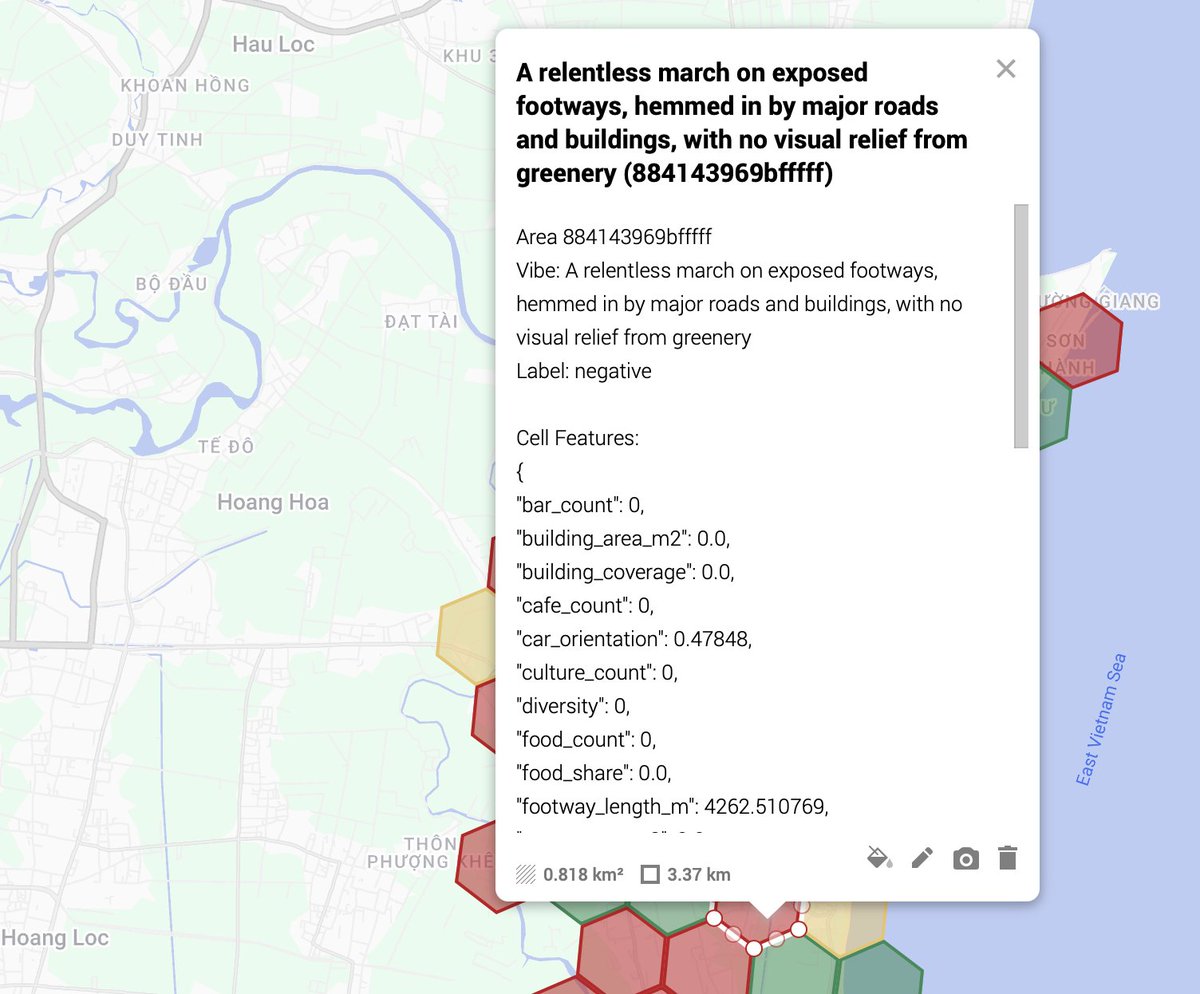Viewport: 1200px width, 994px height.
Task: Click the perimeter square icon
Action: (650, 875)
